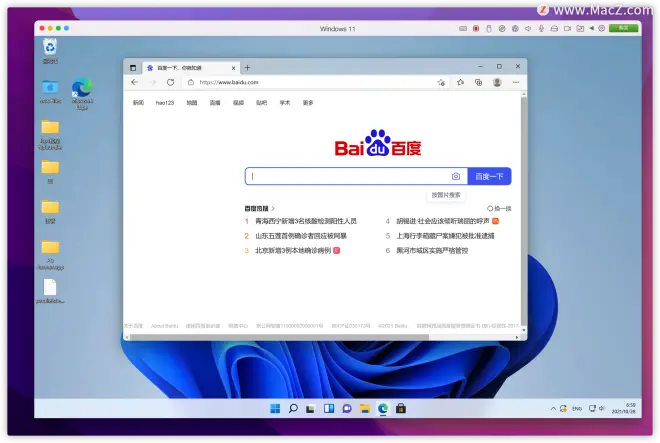Viewport: 660px width, 443px height.
Task: Select the Baidu browser tab
Action: point(191,68)
